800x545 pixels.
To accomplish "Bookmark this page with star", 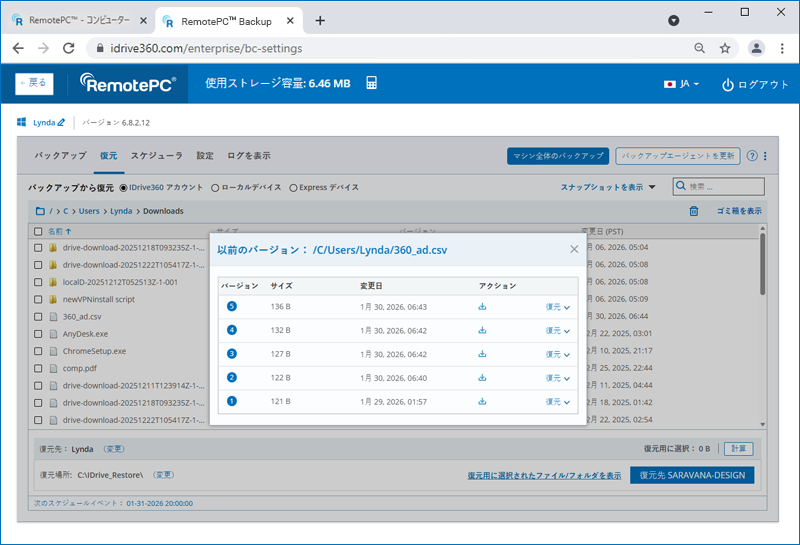I will [725, 48].
